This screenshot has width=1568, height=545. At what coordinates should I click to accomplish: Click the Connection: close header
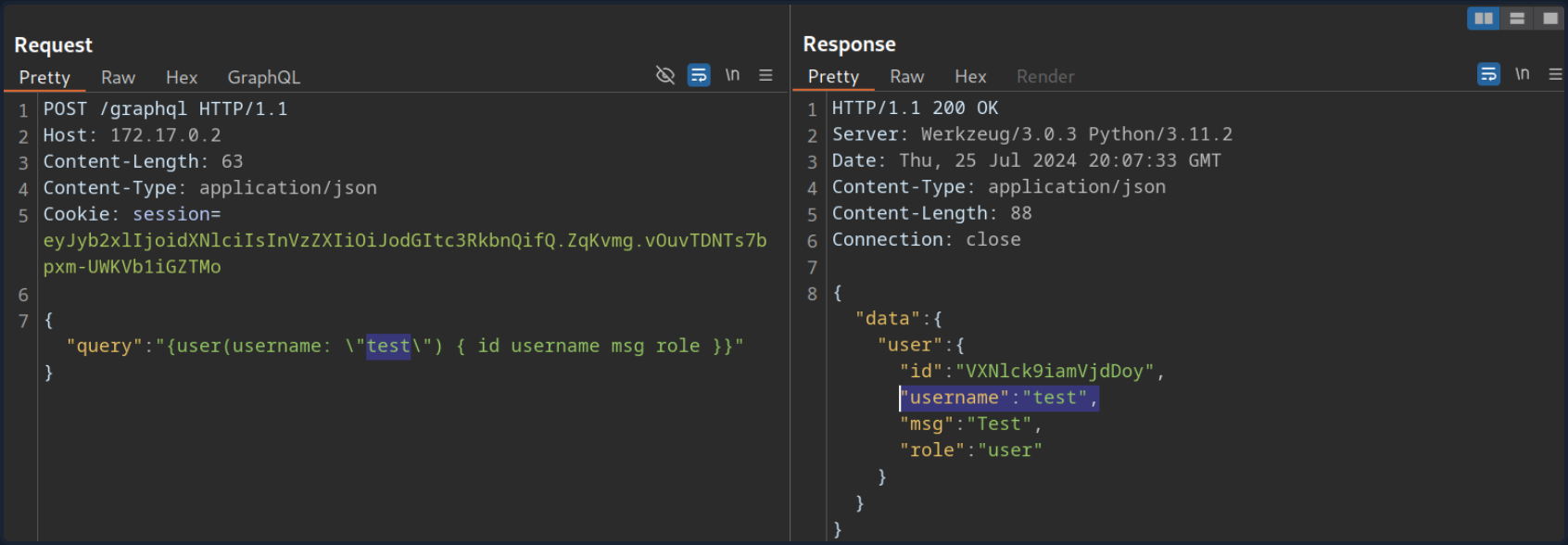[926, 240]
